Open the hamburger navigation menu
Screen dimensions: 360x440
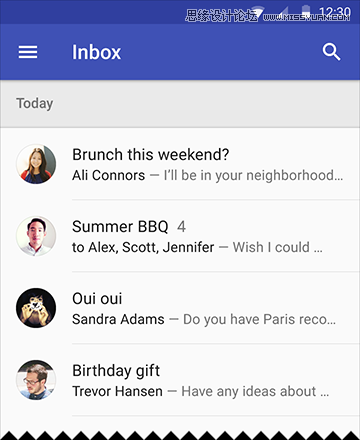[x=28, y=52]
